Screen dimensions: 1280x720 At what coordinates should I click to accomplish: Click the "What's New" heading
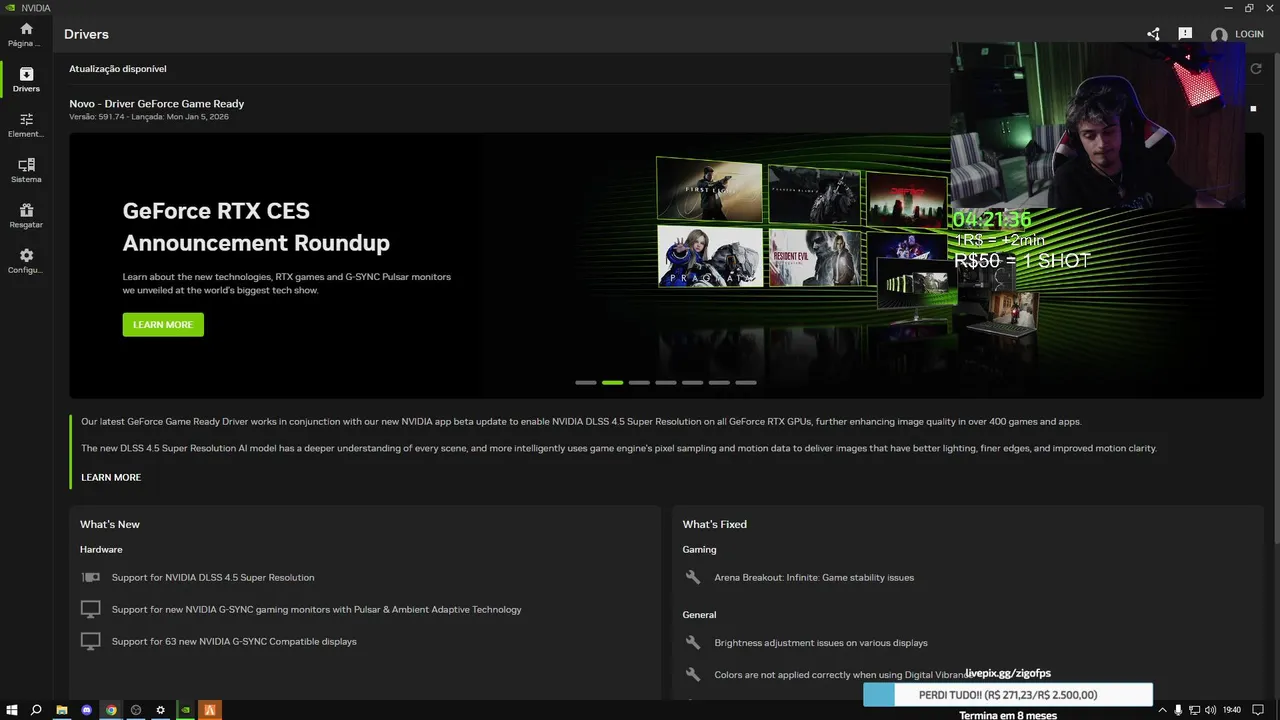pyautogui.click(x=110, y=524)
